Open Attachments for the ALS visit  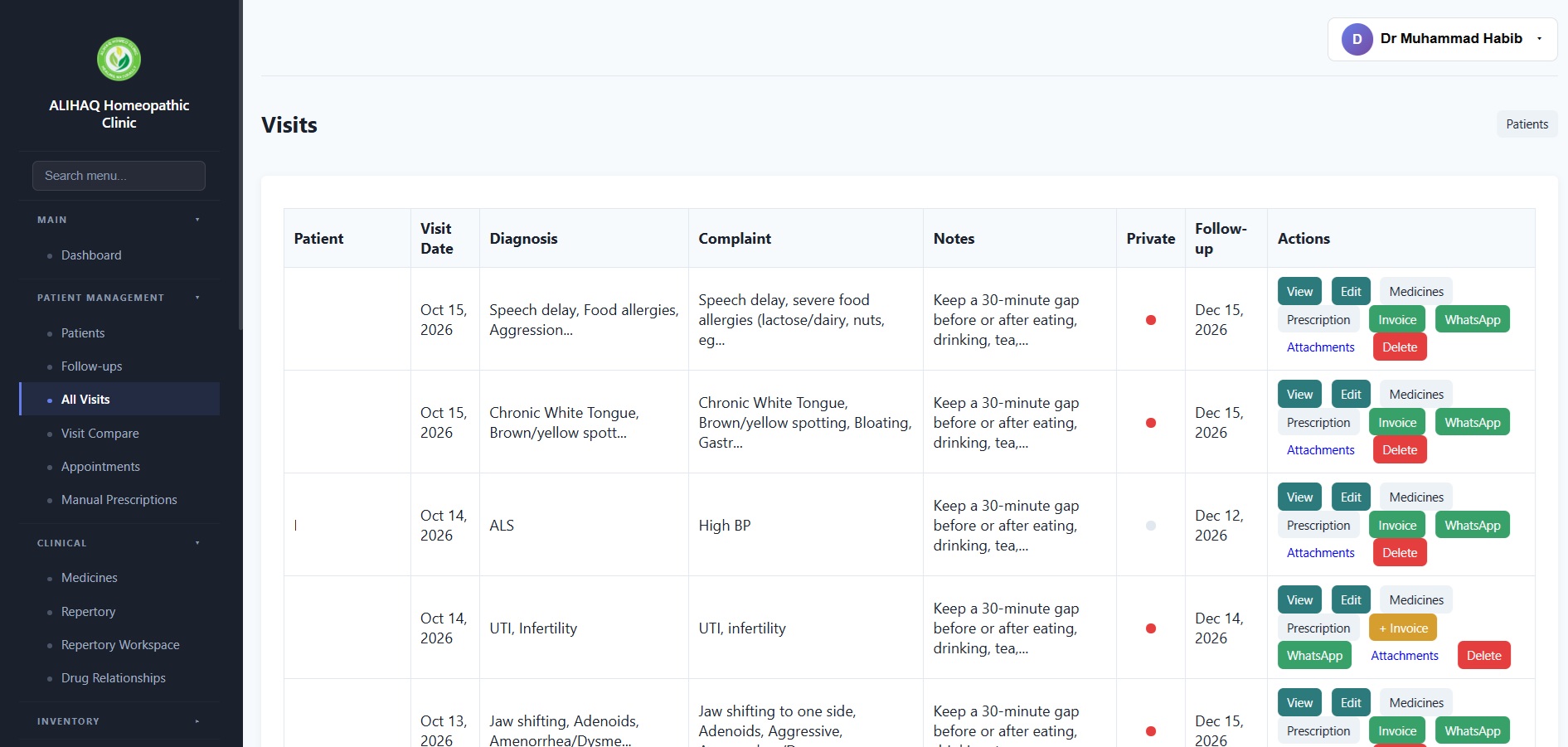coord(1321,553)
